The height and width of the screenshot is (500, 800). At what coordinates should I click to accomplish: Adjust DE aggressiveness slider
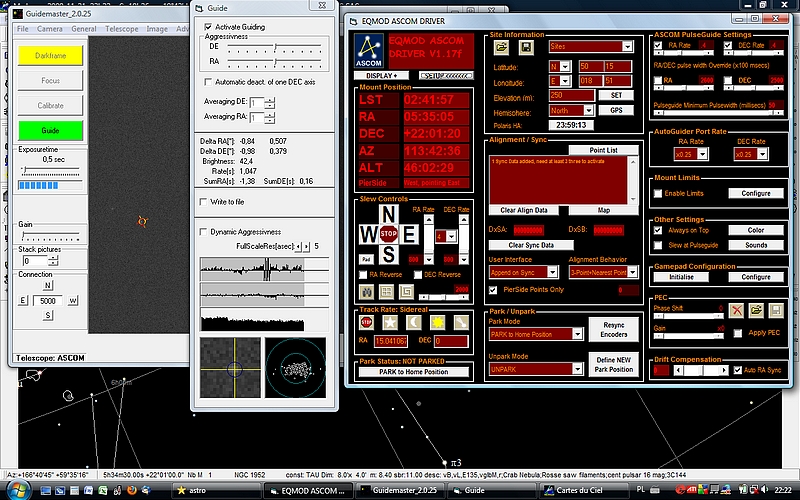pos(274,47)
